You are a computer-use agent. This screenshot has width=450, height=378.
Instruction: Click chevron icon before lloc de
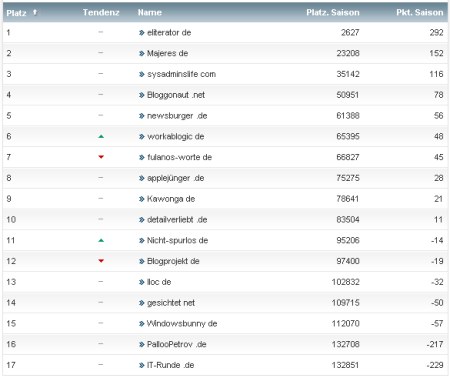coord(142,282)
